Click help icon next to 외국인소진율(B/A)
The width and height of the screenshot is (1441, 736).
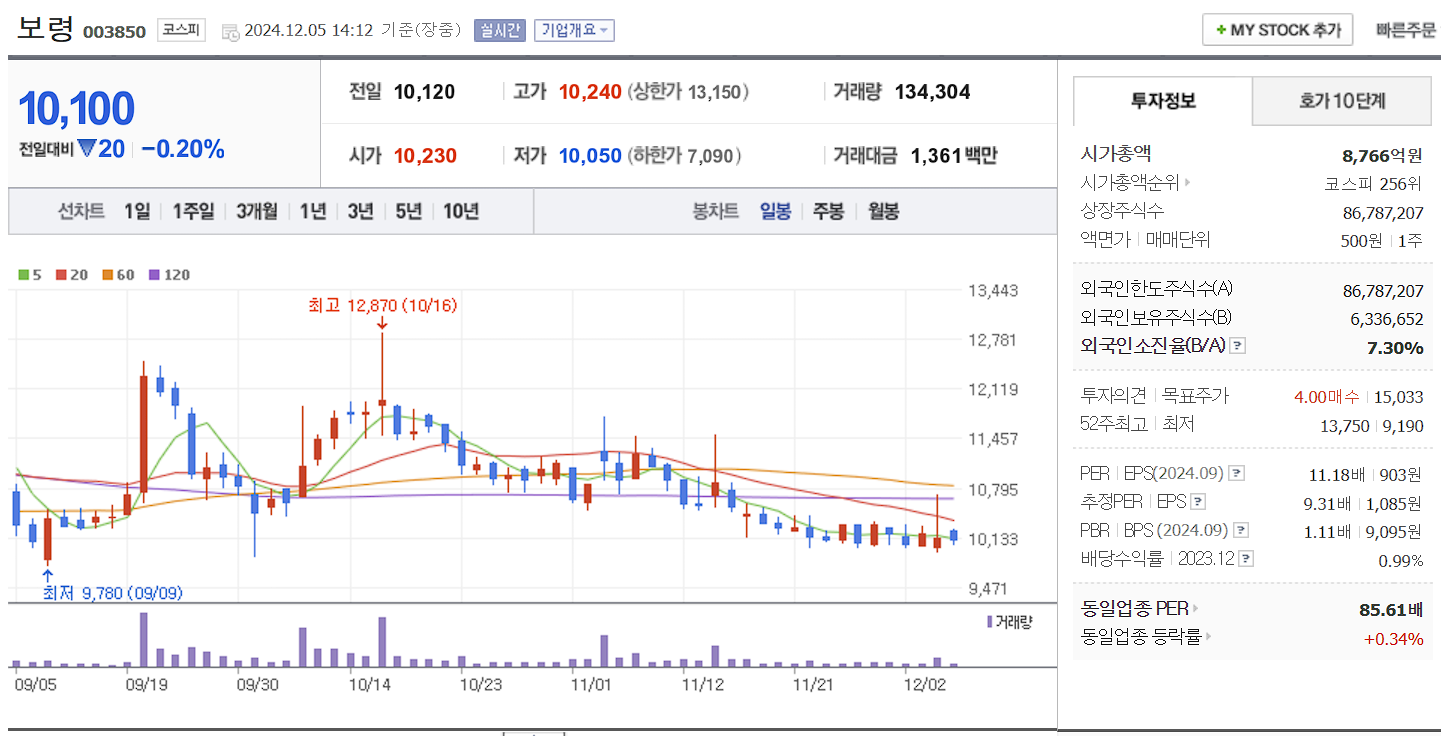click(x=1238, y=346)
